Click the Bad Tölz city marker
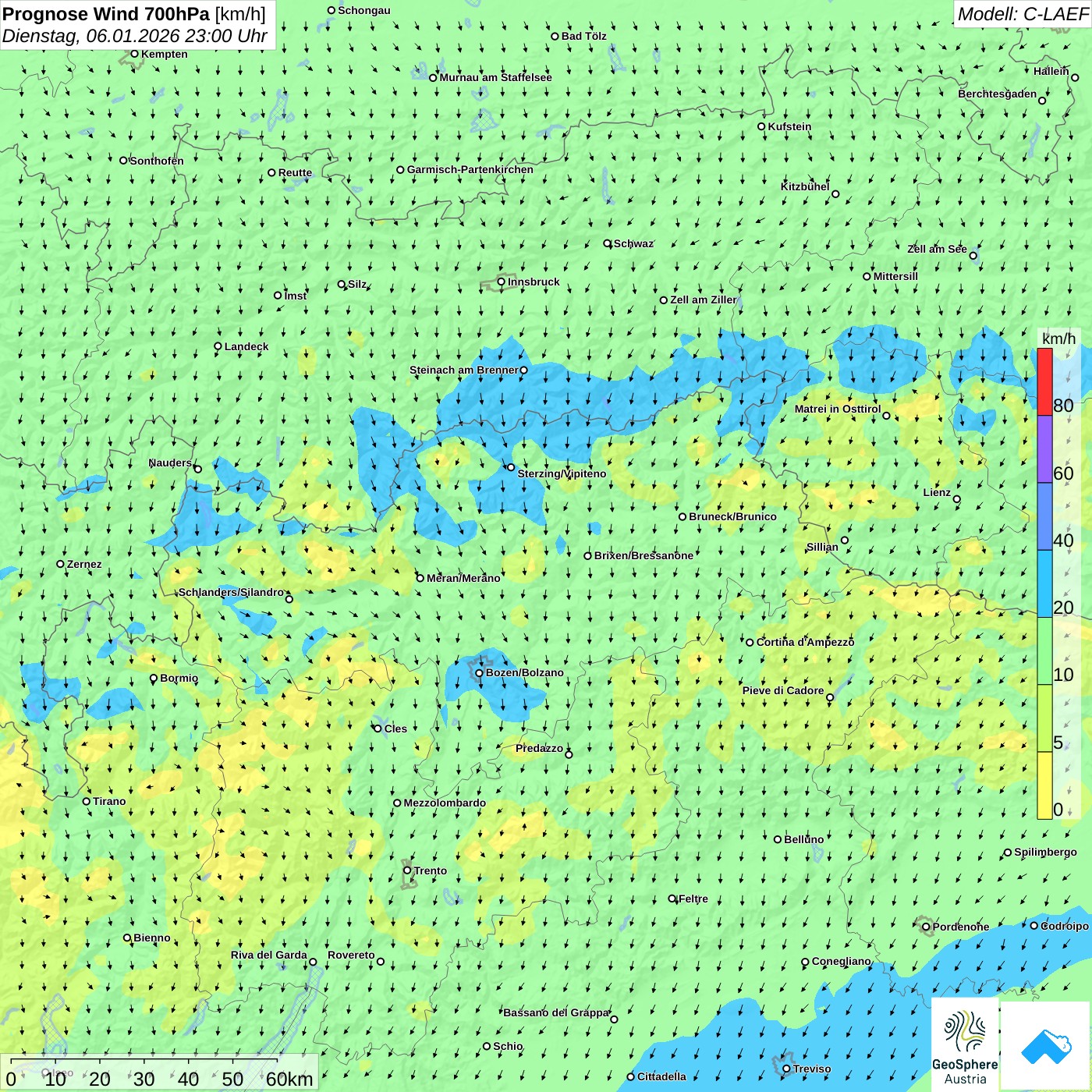The width and height of the screenshot is (1092, 1092). tap(555, 36)
